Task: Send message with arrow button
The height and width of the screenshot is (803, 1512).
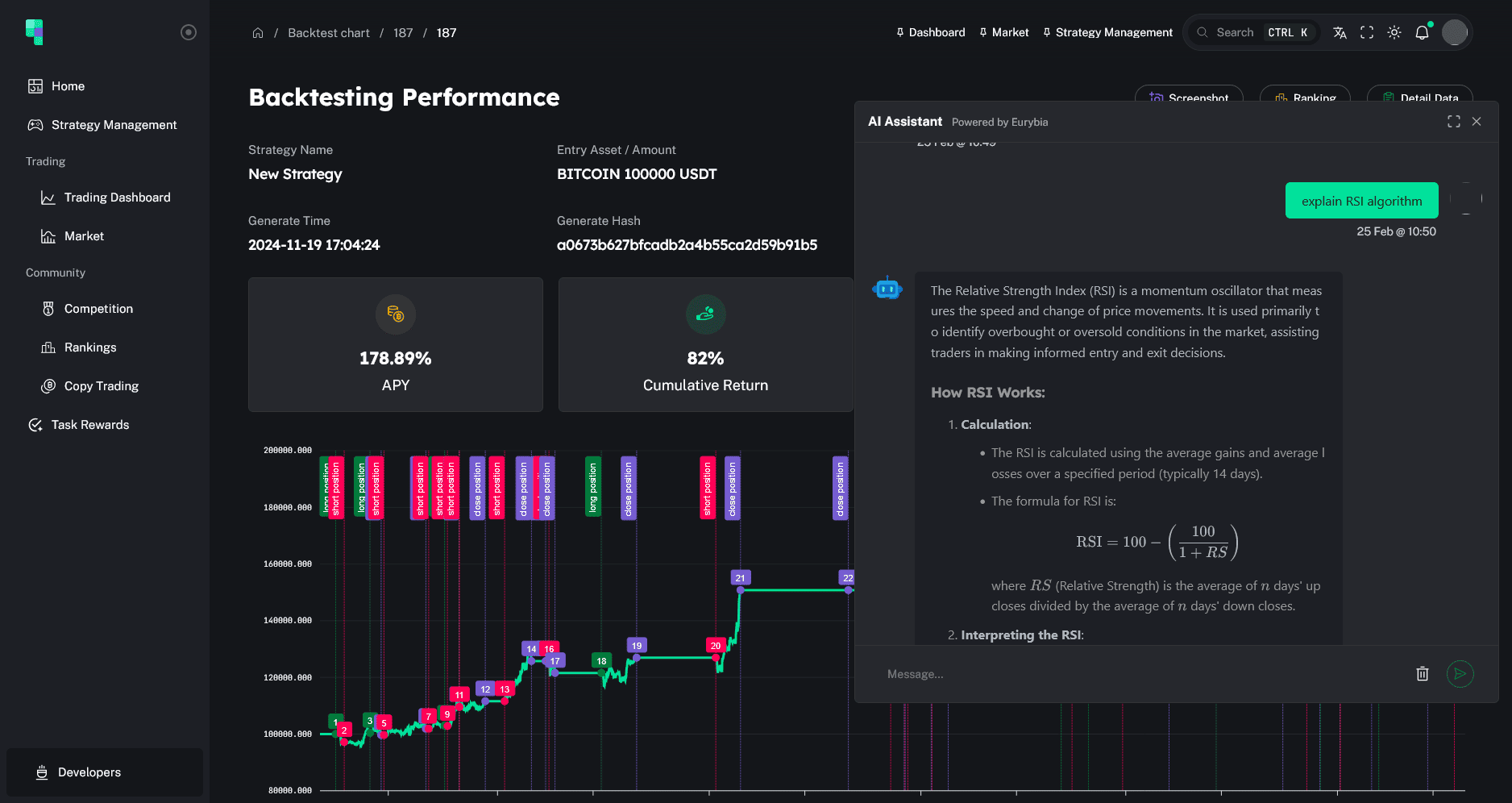Action: (1460, 674)
